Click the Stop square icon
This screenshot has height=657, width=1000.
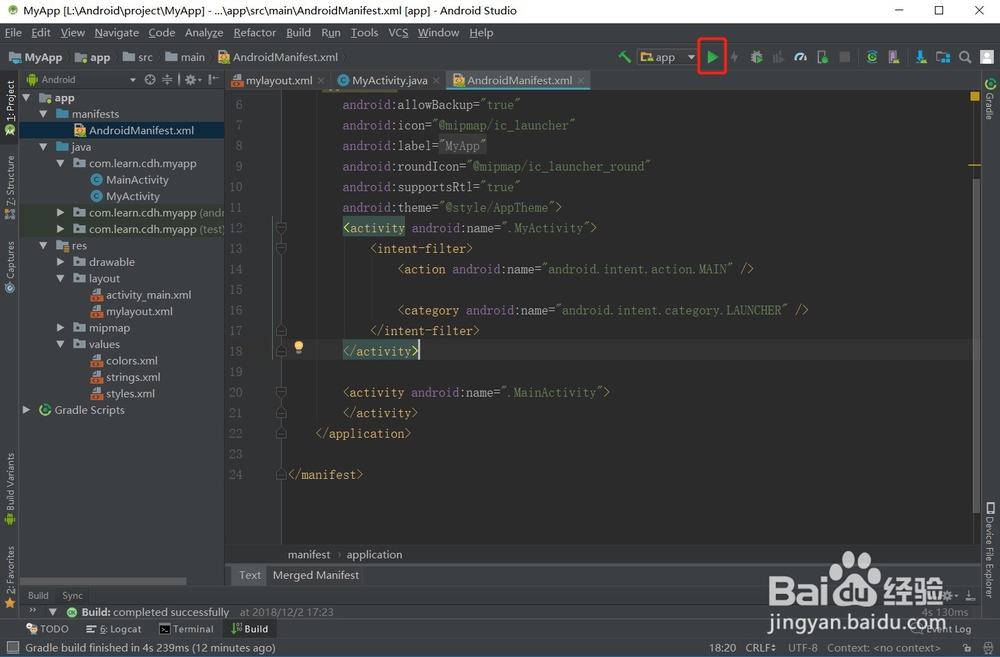click(844, 57)
